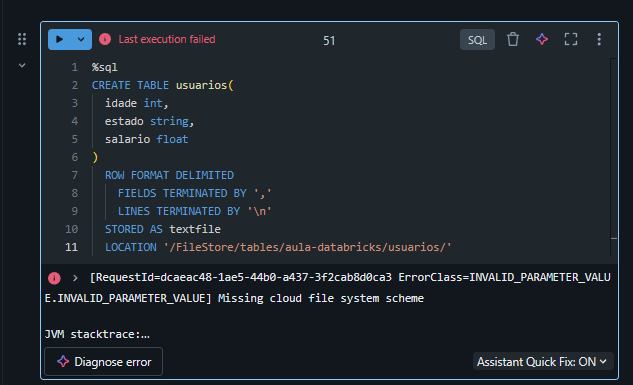Image resolution: width=633 pixels, height=385 pixels.
Task: Click STORED AS textfile line
Action: click(x=163, y=229)
